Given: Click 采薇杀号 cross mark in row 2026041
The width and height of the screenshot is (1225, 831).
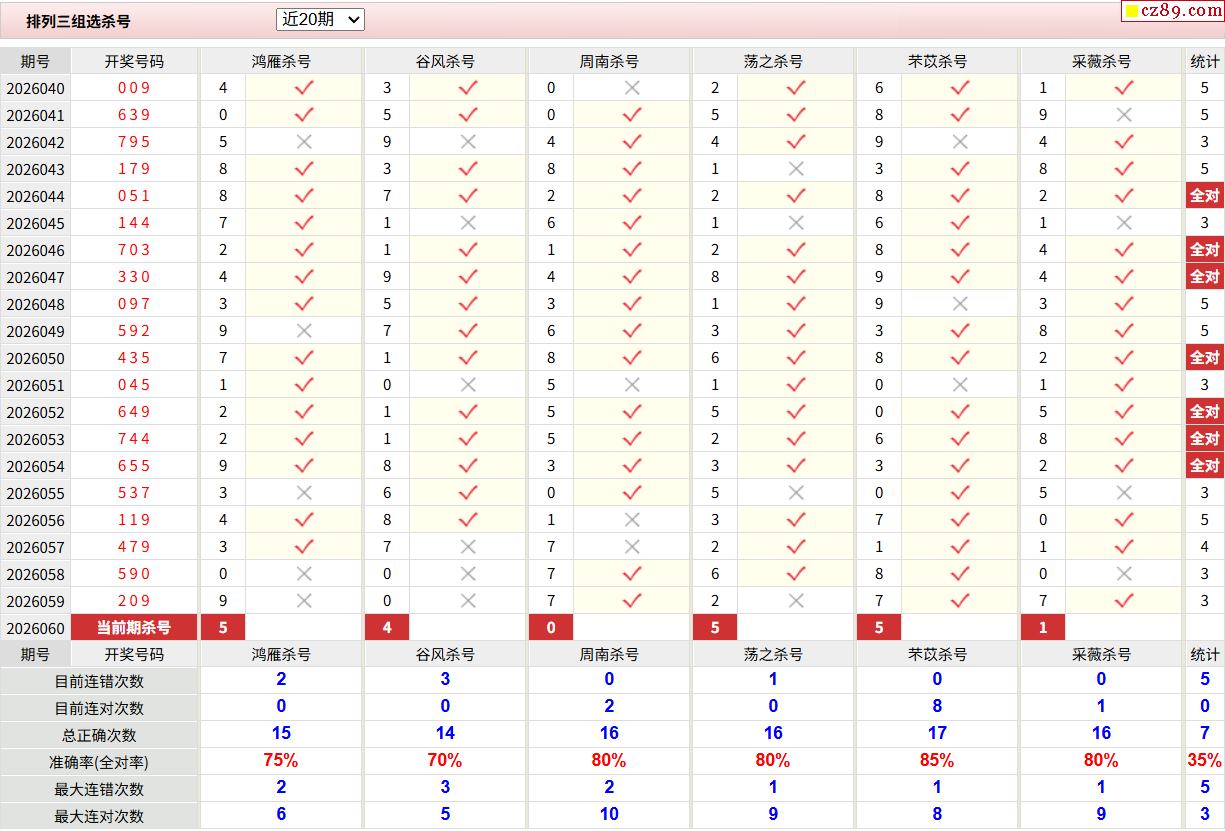Looking at the screenshot, I should 1124,115.
